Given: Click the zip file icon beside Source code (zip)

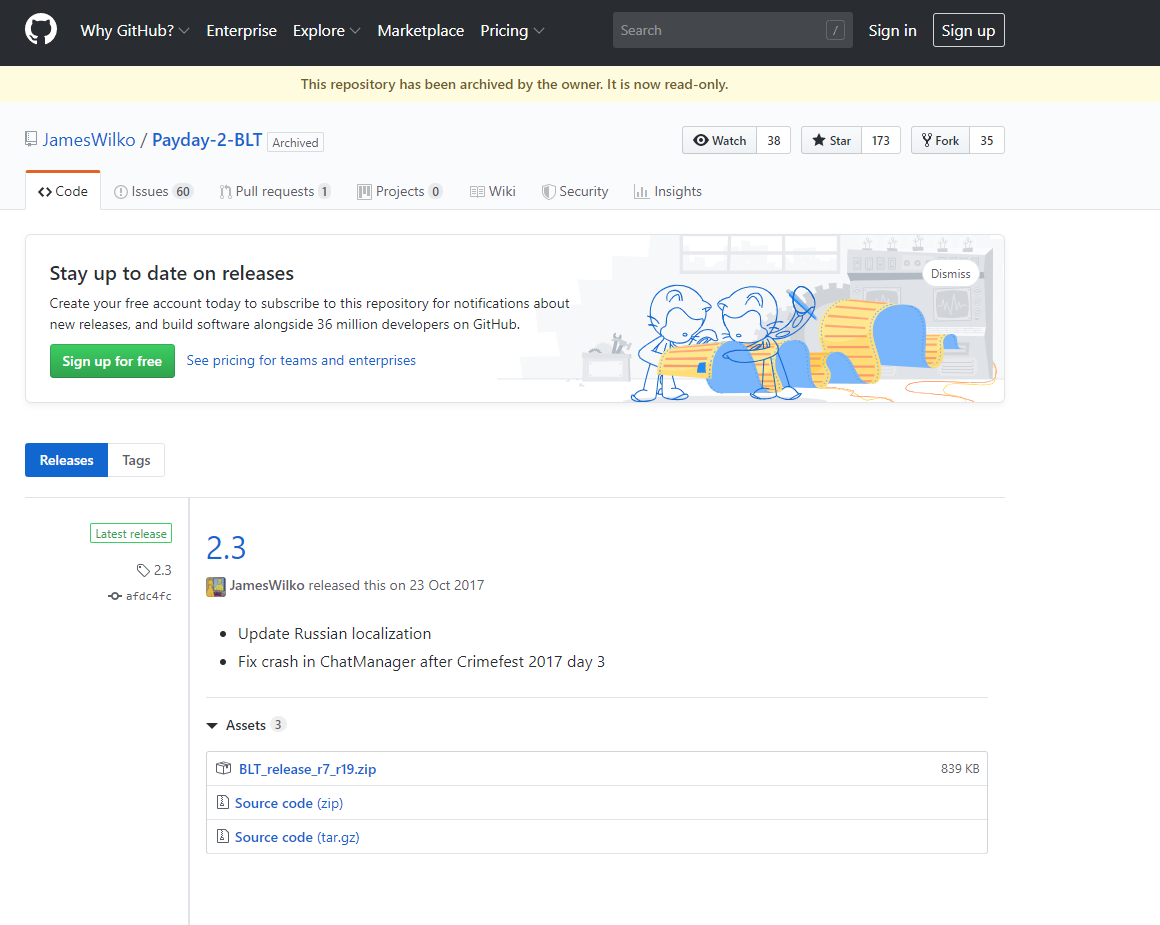Looking at the screenshot, I should 223,802.
